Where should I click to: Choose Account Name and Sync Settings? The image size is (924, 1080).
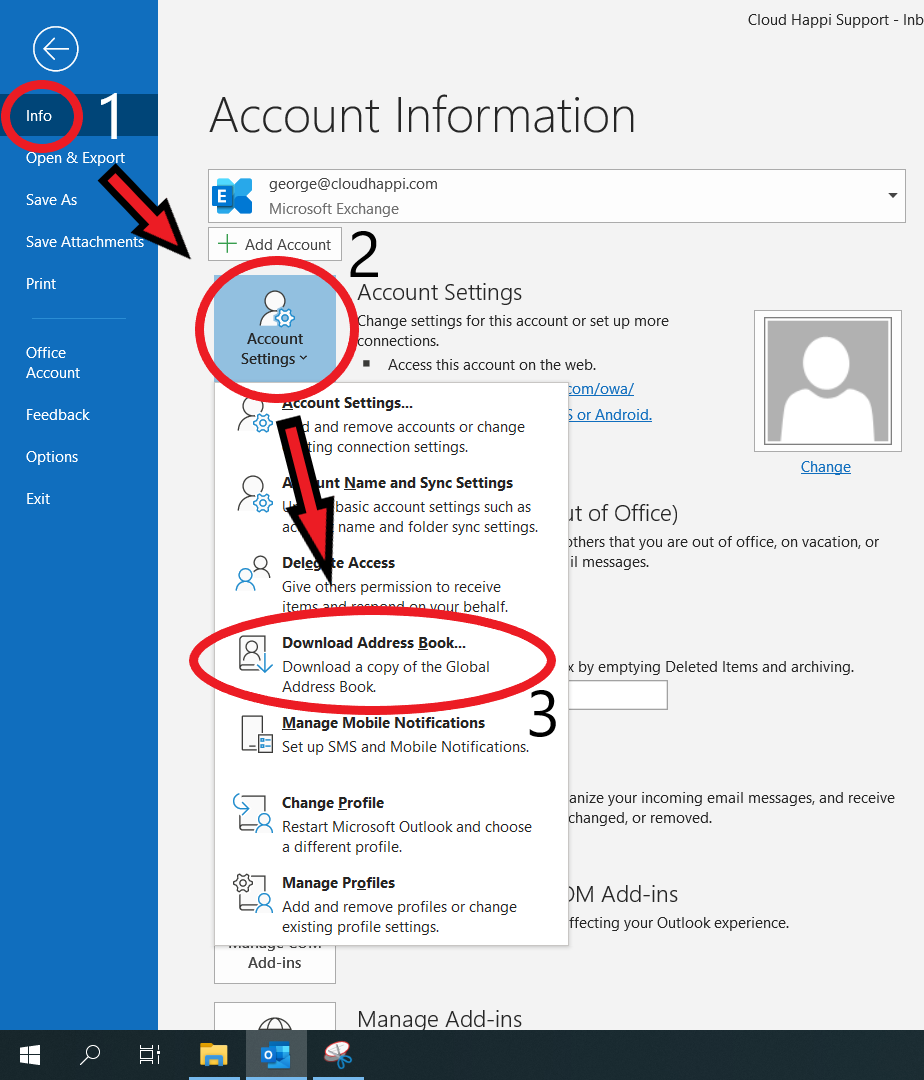(x=390, y=504)
